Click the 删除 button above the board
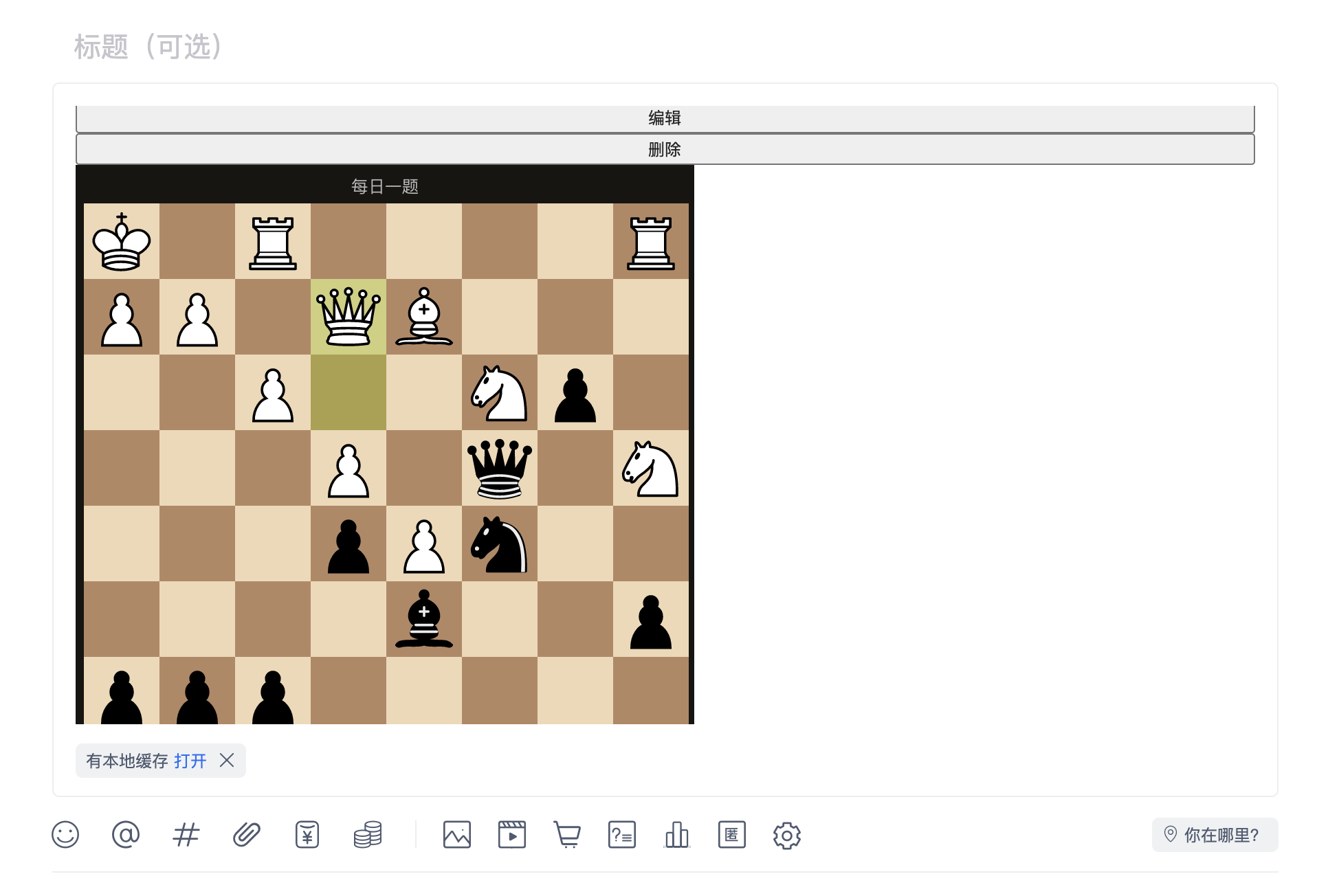 pyautogui.click(x=665, y=149)
